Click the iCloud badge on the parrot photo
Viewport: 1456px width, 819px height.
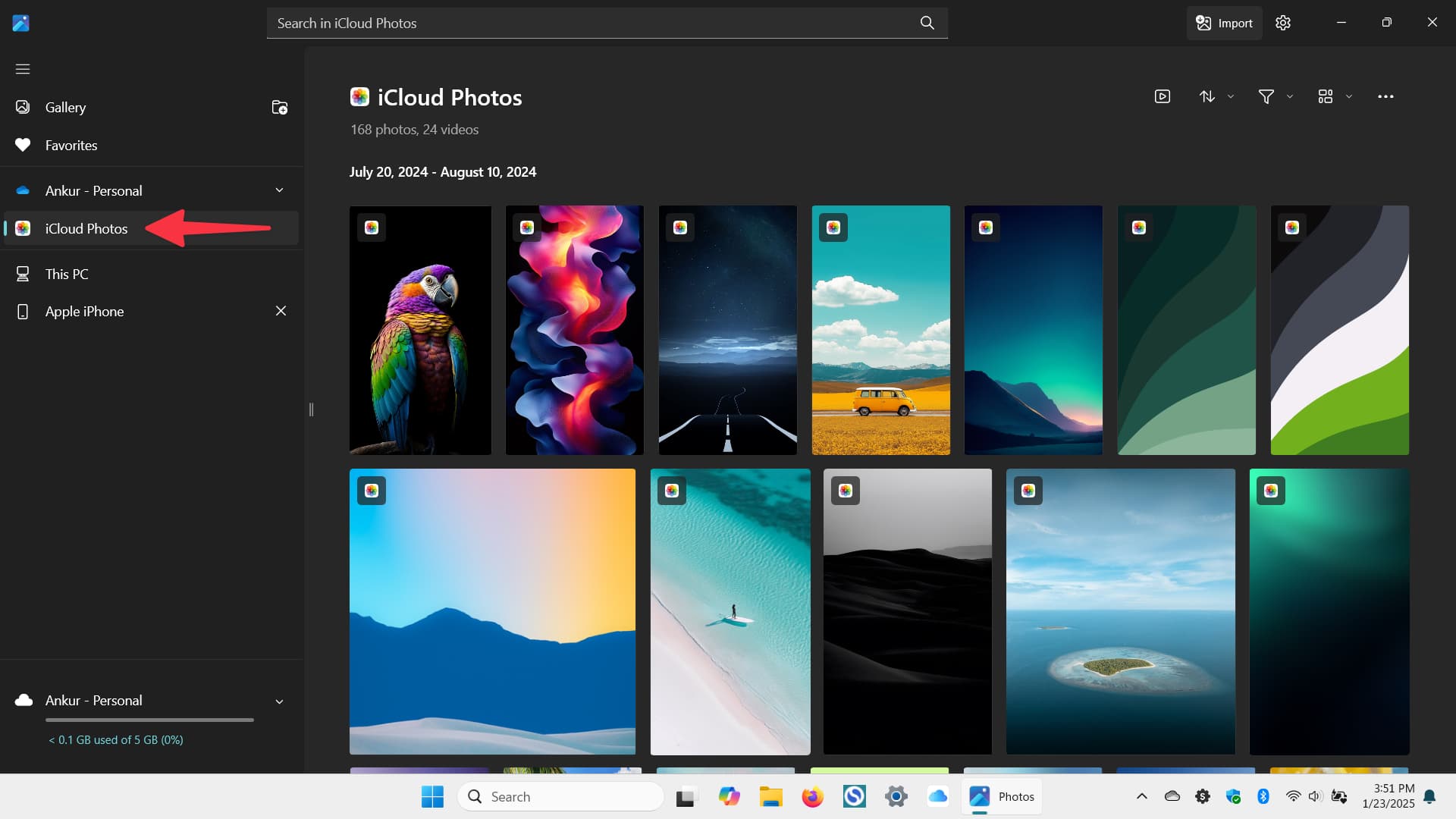pyautogui.click(x=372, y=227)
